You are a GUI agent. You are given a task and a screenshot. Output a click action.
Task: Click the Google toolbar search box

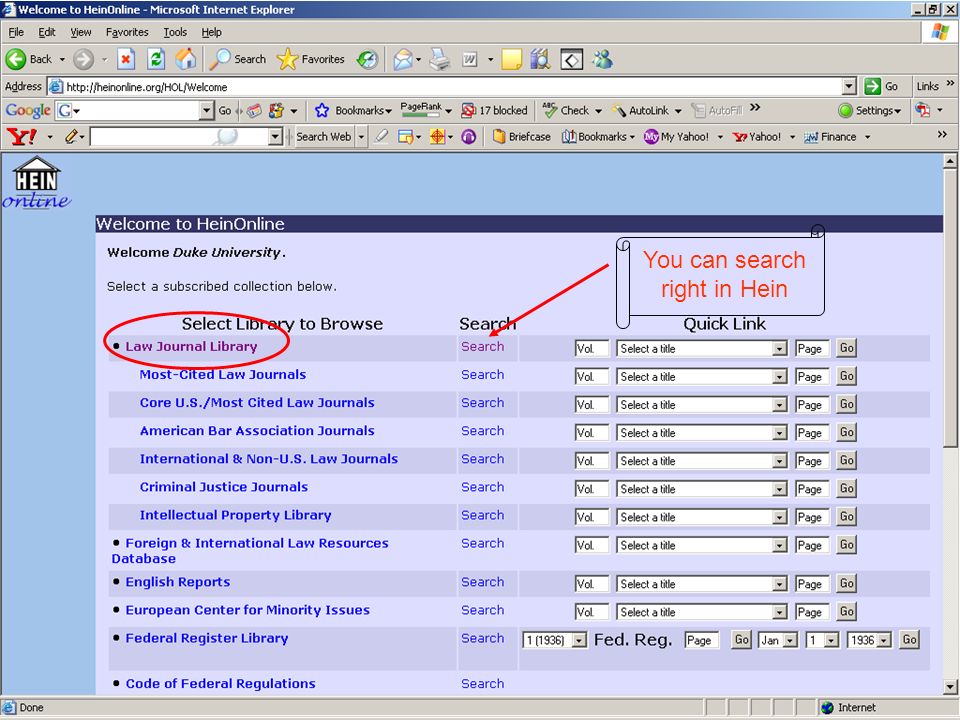click(135, 110)
